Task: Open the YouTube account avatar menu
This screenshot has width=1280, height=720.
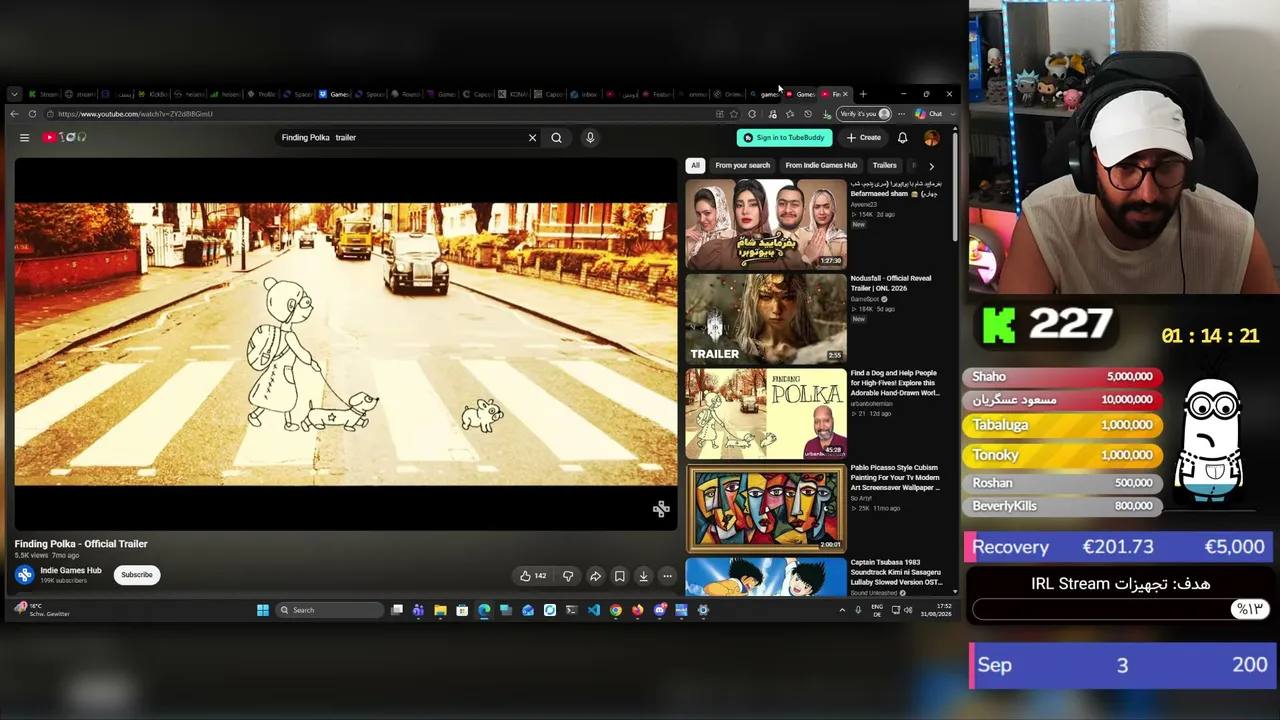Action: point(931,138)
